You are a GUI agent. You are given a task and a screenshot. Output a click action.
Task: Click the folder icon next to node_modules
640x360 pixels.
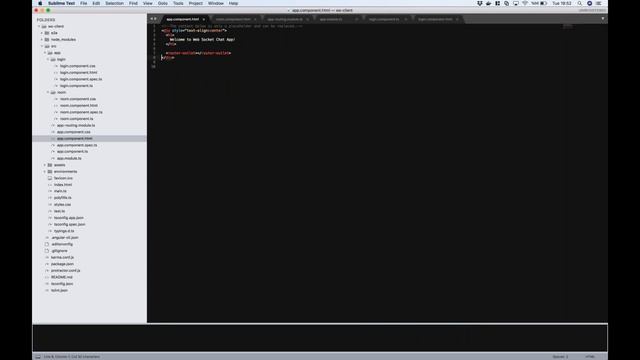[x=47, y=40]
